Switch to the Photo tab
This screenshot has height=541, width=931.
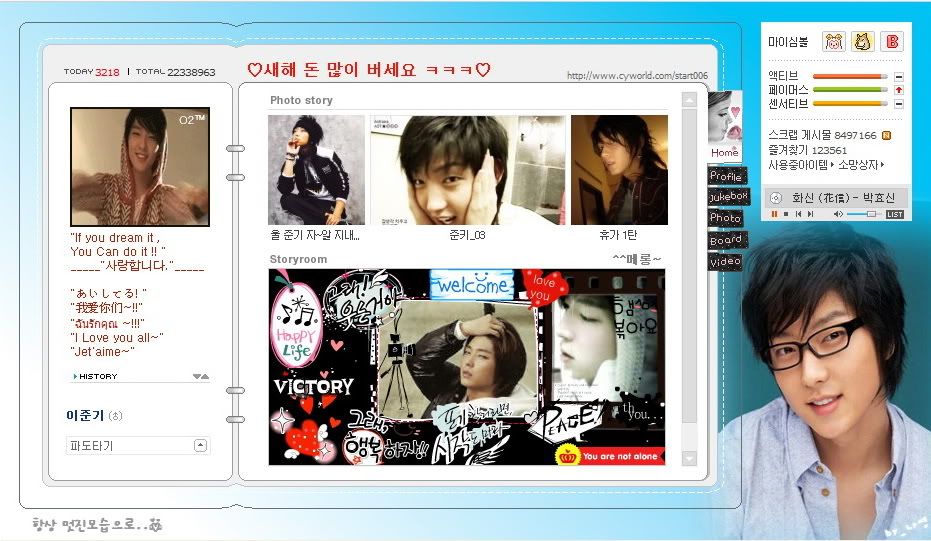tap(726, 218)
